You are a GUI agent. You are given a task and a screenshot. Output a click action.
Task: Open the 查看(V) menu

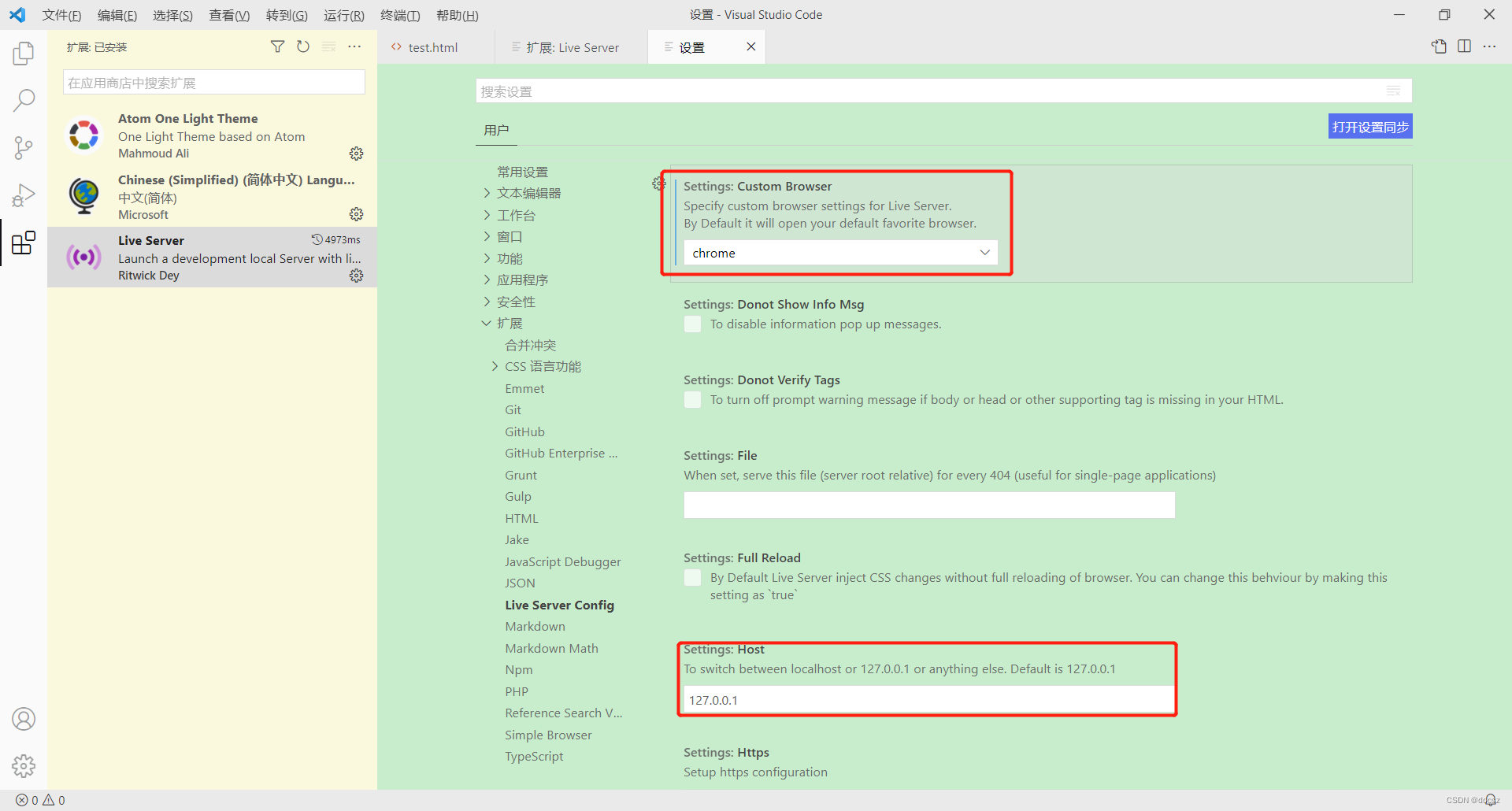click(x=229, y=15)
